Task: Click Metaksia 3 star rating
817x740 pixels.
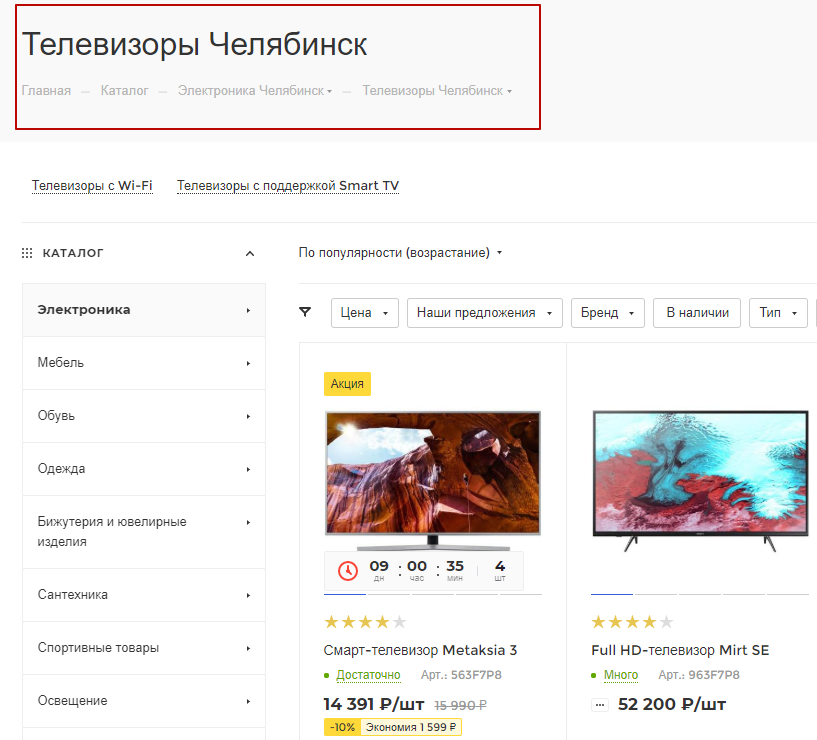Action: coord(365,622)
